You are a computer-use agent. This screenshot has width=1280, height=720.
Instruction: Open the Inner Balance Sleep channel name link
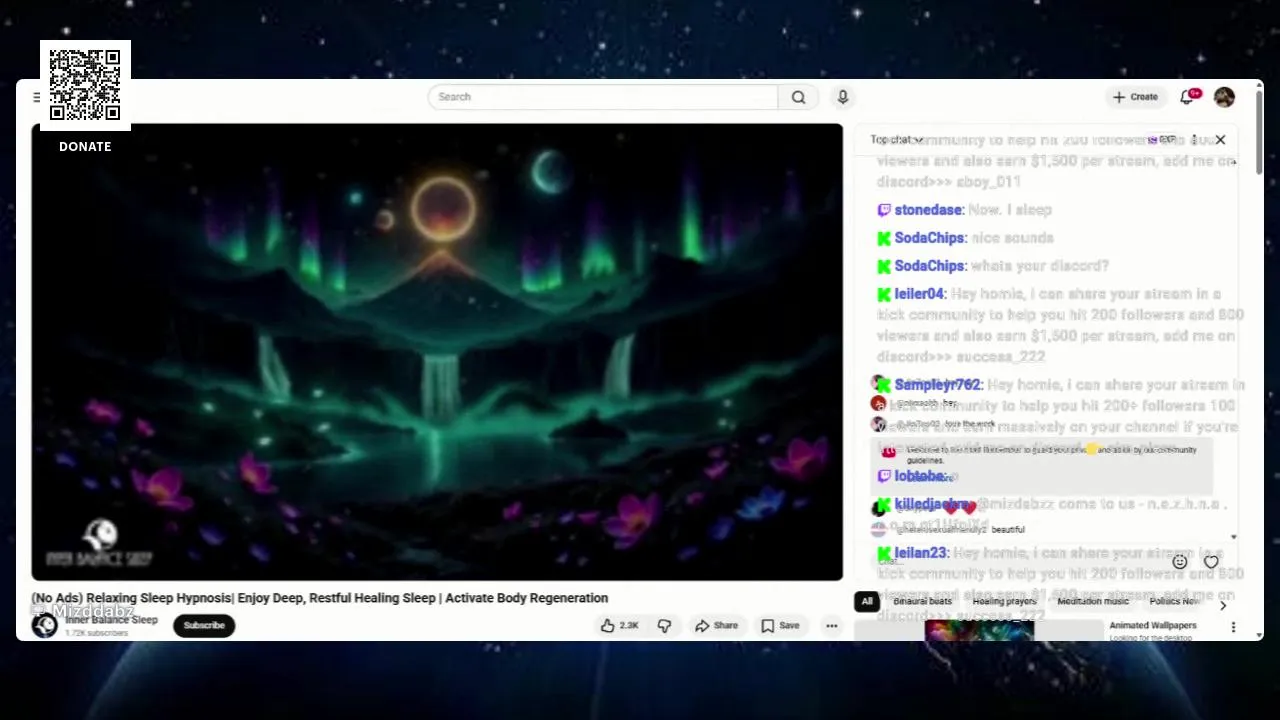pos(111,620)
